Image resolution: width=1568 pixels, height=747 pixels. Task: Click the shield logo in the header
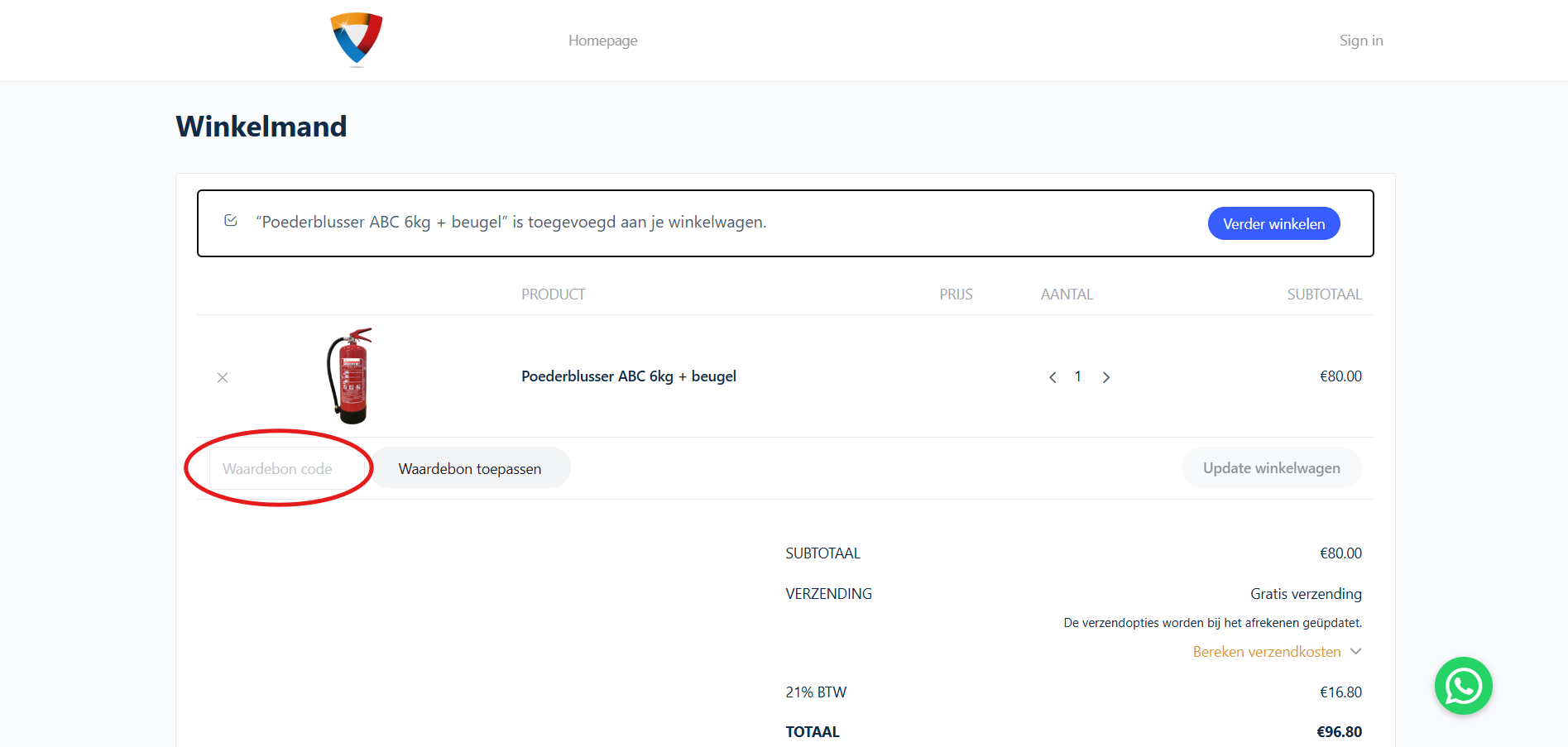[357, 39]
